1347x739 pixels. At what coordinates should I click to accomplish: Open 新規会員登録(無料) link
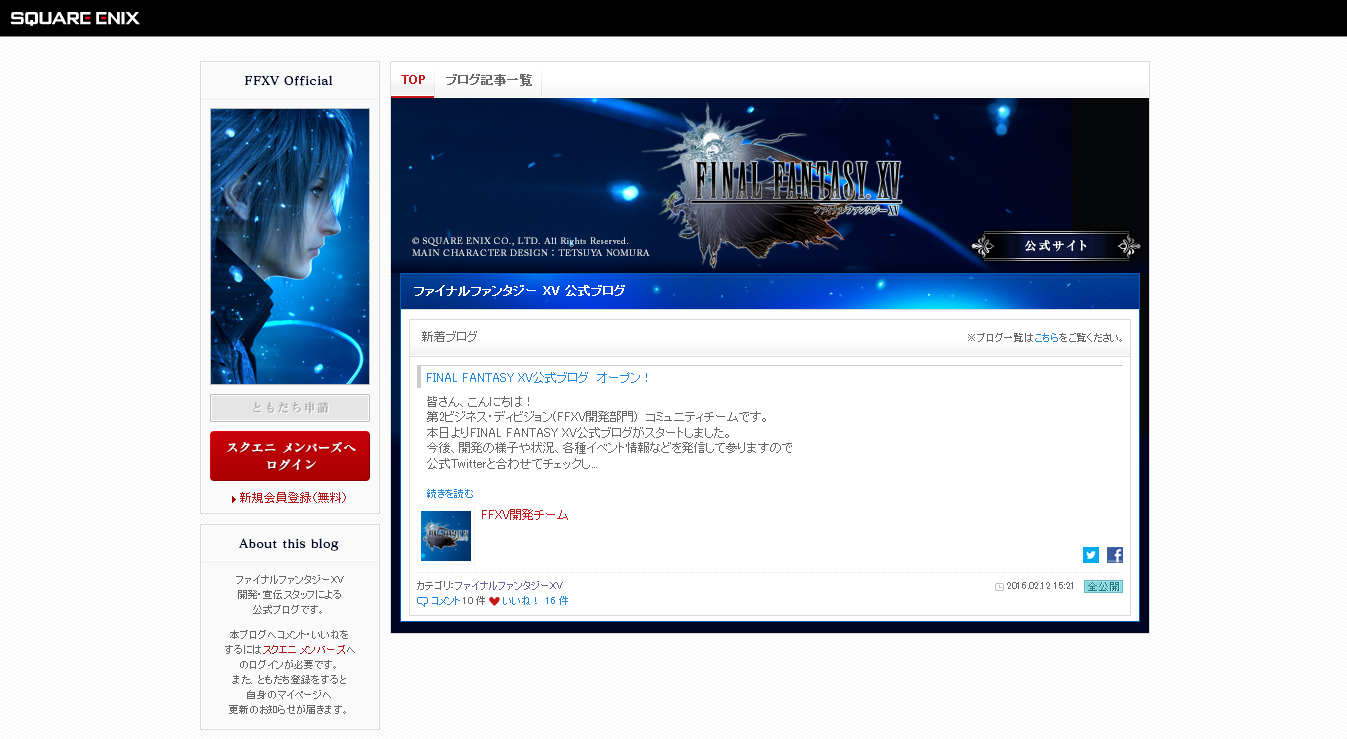pyautogui.click(x=293, y=498)
